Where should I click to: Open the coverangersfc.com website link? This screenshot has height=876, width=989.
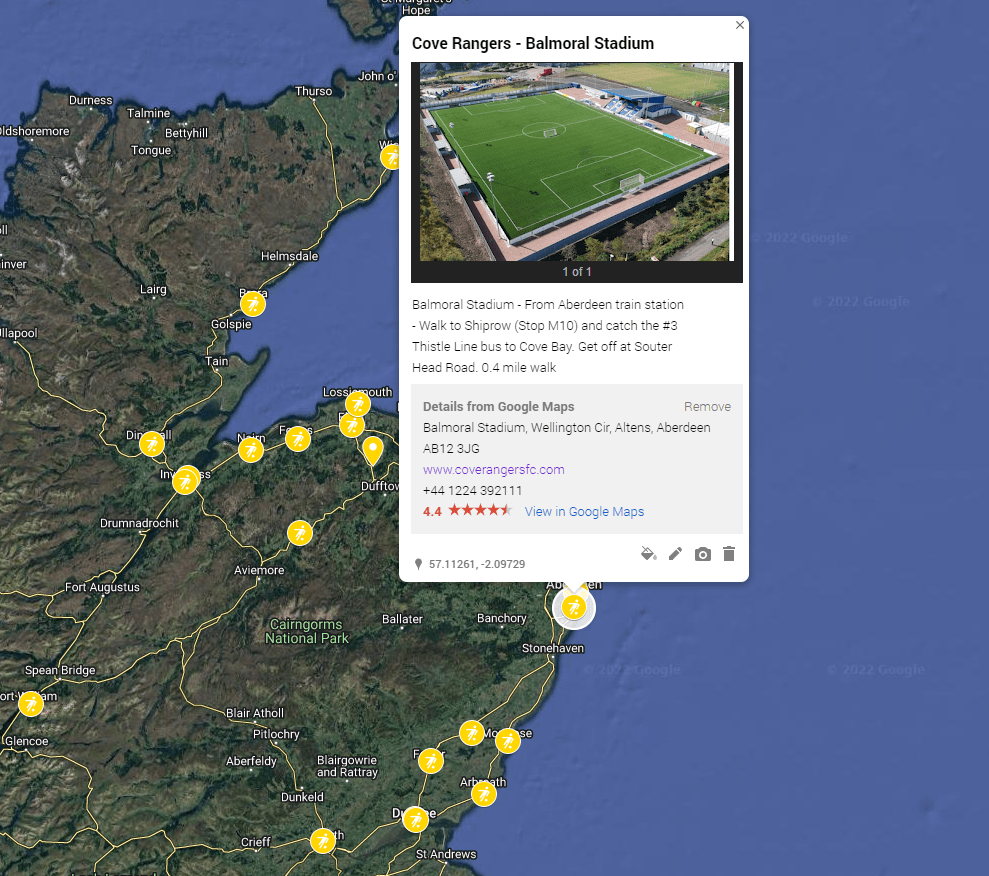(x=493, y=469)
